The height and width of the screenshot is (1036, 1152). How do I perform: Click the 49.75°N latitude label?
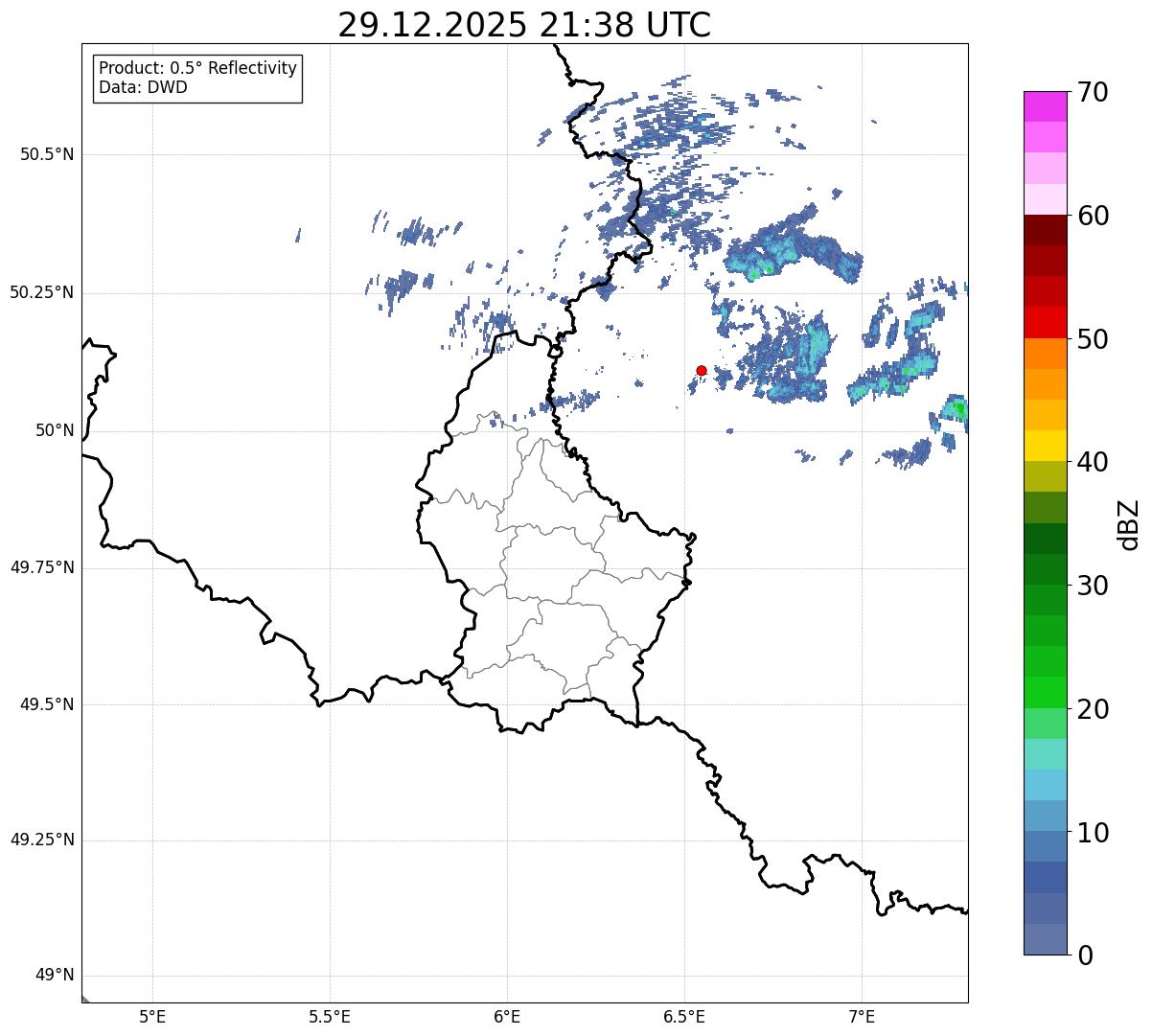pyautogui.click(x=42, y=567)
